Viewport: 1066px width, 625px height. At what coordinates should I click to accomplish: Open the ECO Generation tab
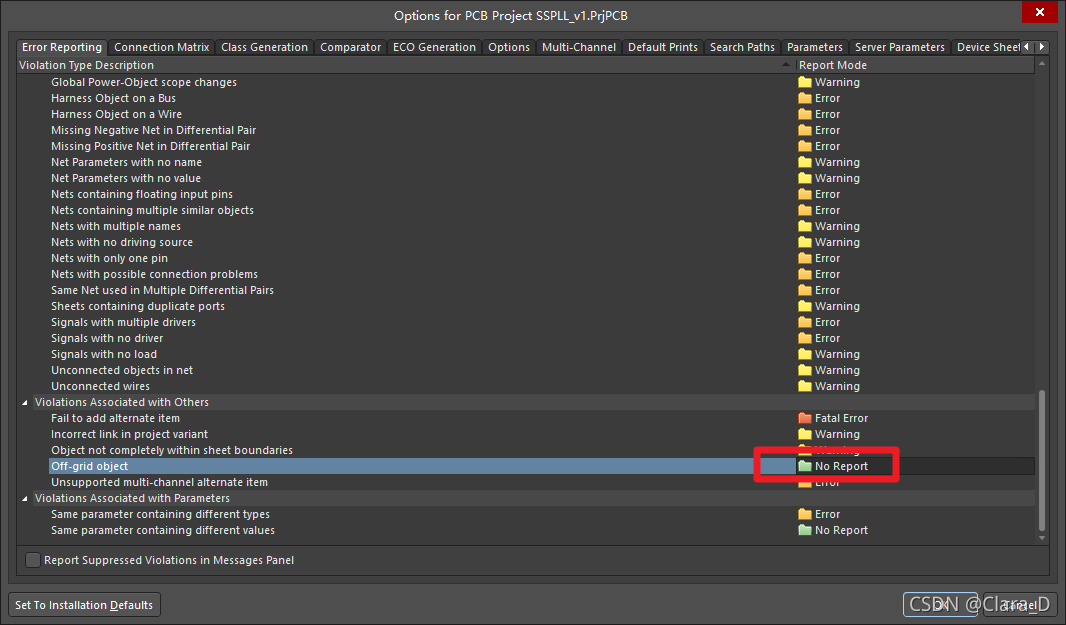click(x=436, y=47)
